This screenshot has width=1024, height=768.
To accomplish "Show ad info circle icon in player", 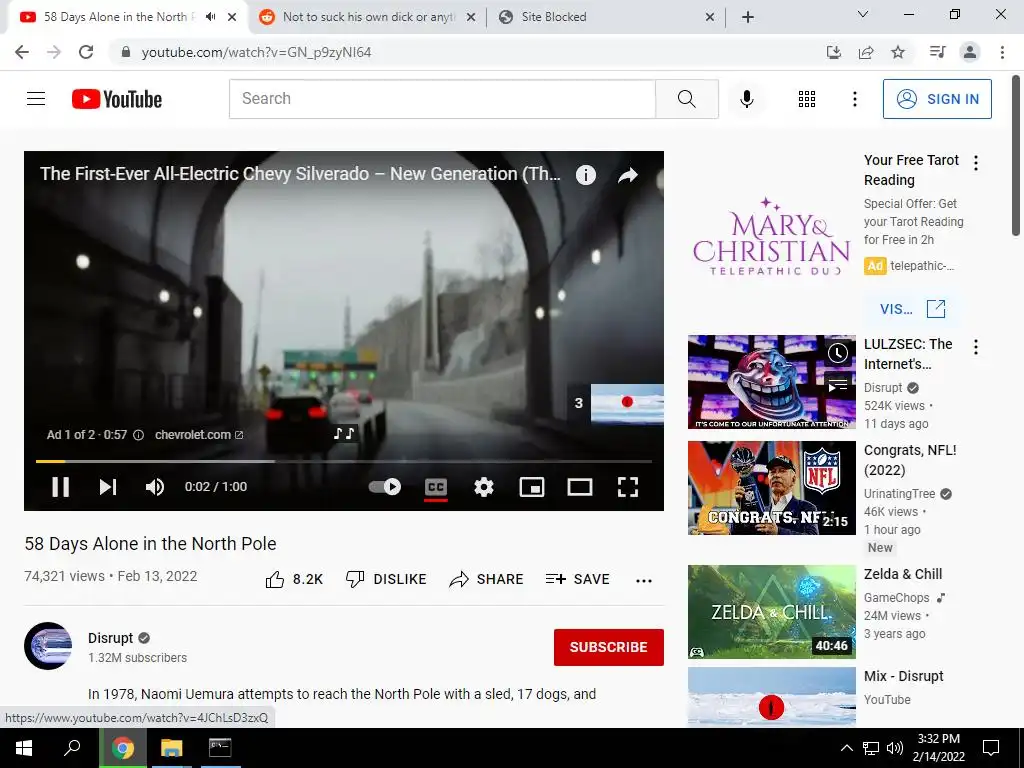I will (x=585, y=174).
